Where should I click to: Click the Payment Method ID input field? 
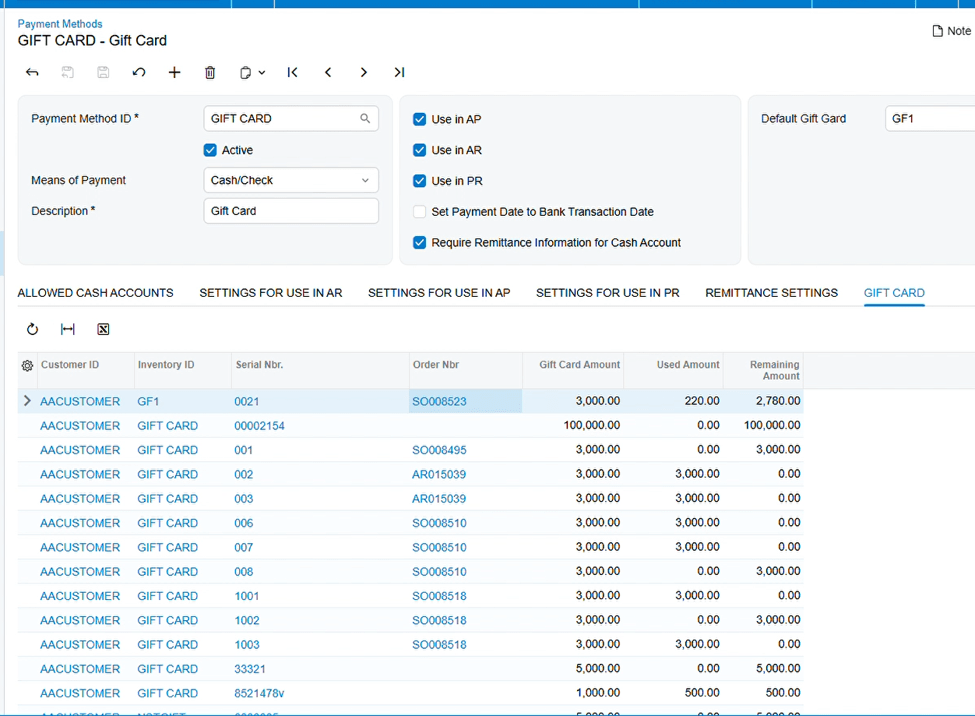pos(291,118)
